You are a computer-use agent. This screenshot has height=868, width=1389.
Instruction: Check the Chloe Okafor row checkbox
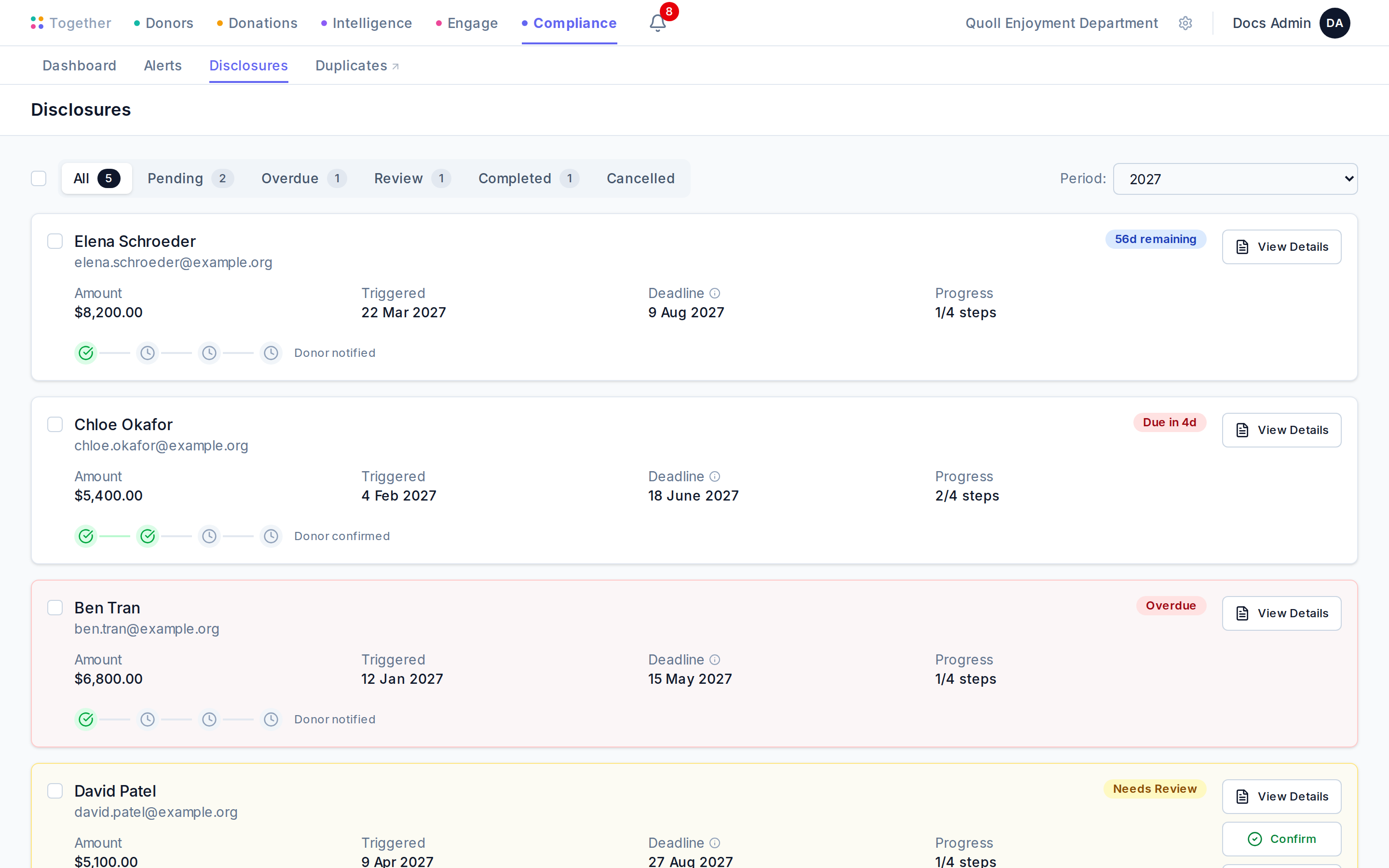pyautogui.click(x=55, y=424)
